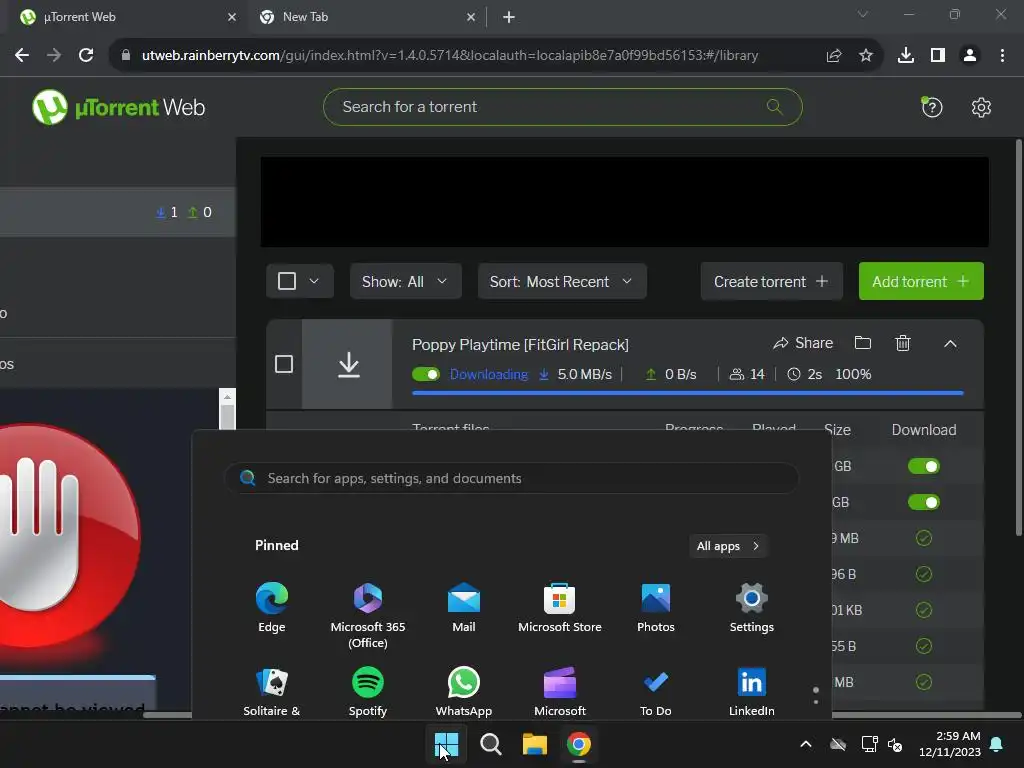Click the Chrome address bar URL
This screenshot has width=1024, height=768.
pyautogui.click(x=450, y=56)
